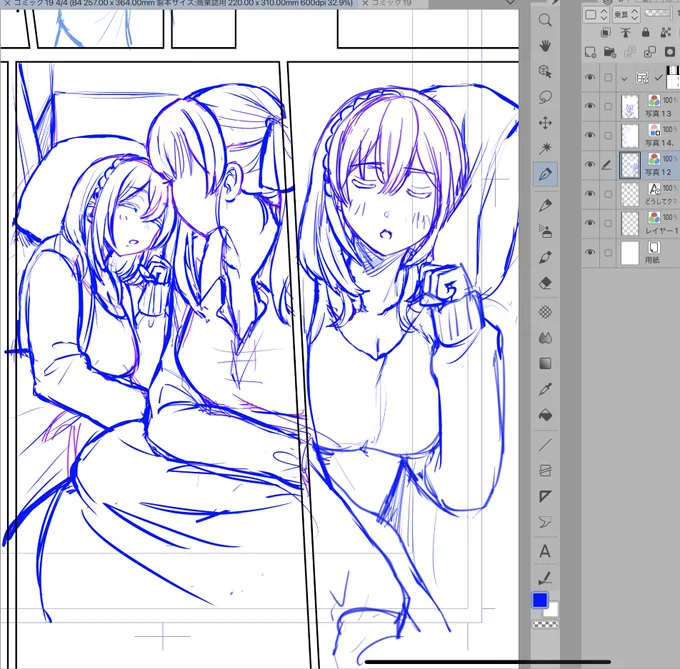Check the selection box for レイヤー 1 layer
Screen dimensions: 680x669
(x=608, y=223)
